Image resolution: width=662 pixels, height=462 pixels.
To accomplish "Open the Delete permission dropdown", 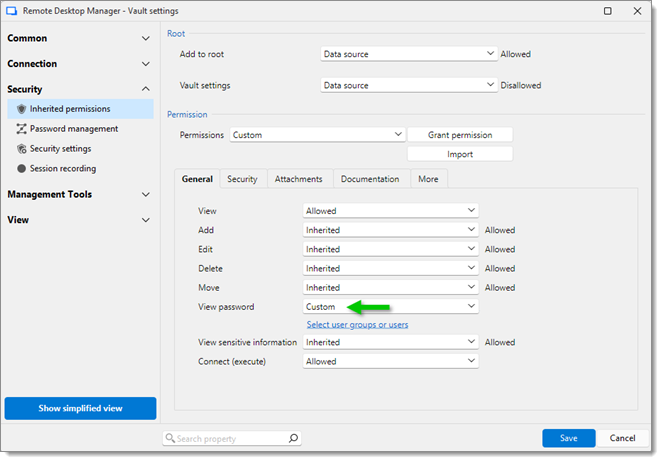I will [x=391, y=269].
